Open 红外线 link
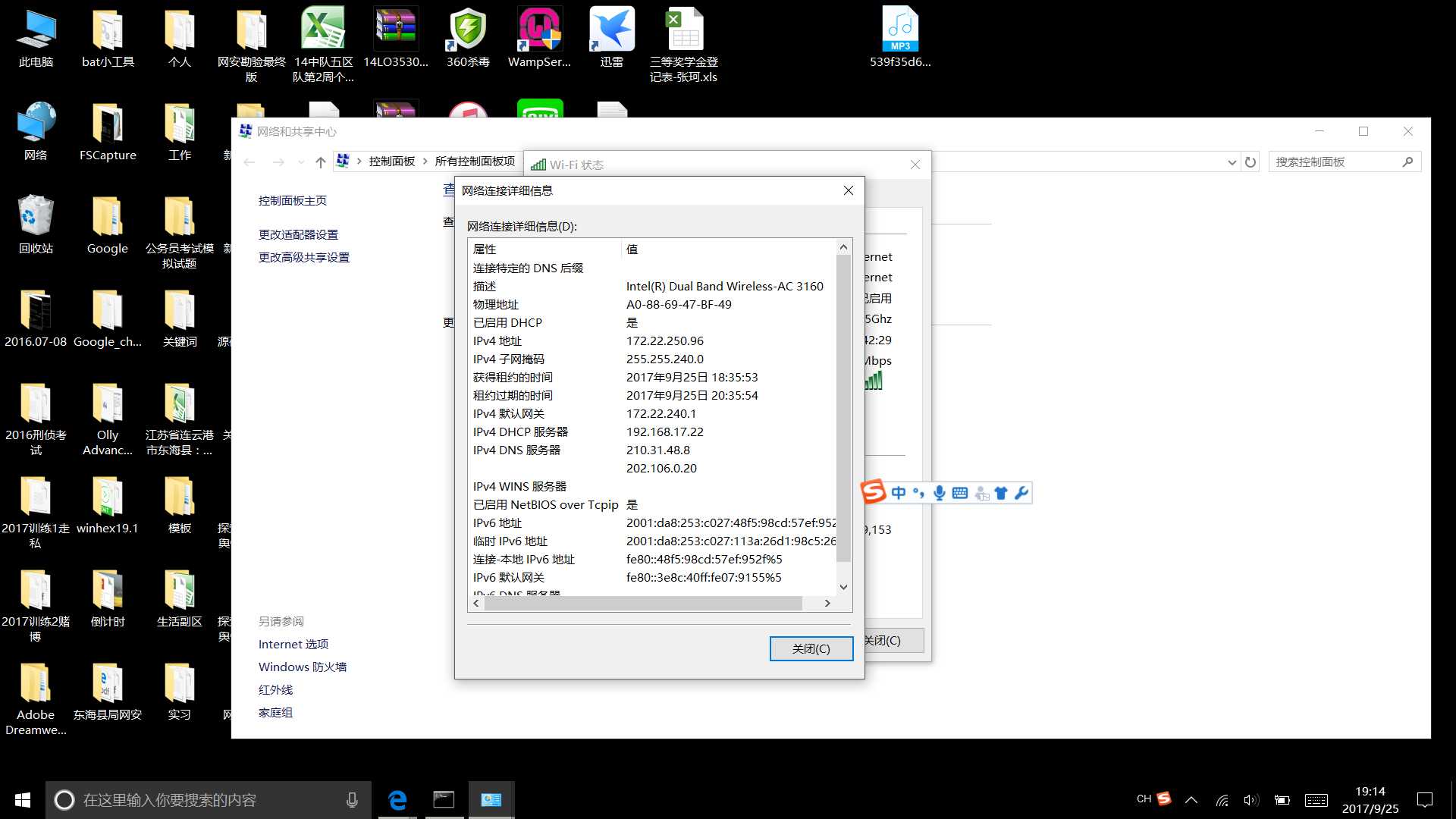 pos(275,690)
